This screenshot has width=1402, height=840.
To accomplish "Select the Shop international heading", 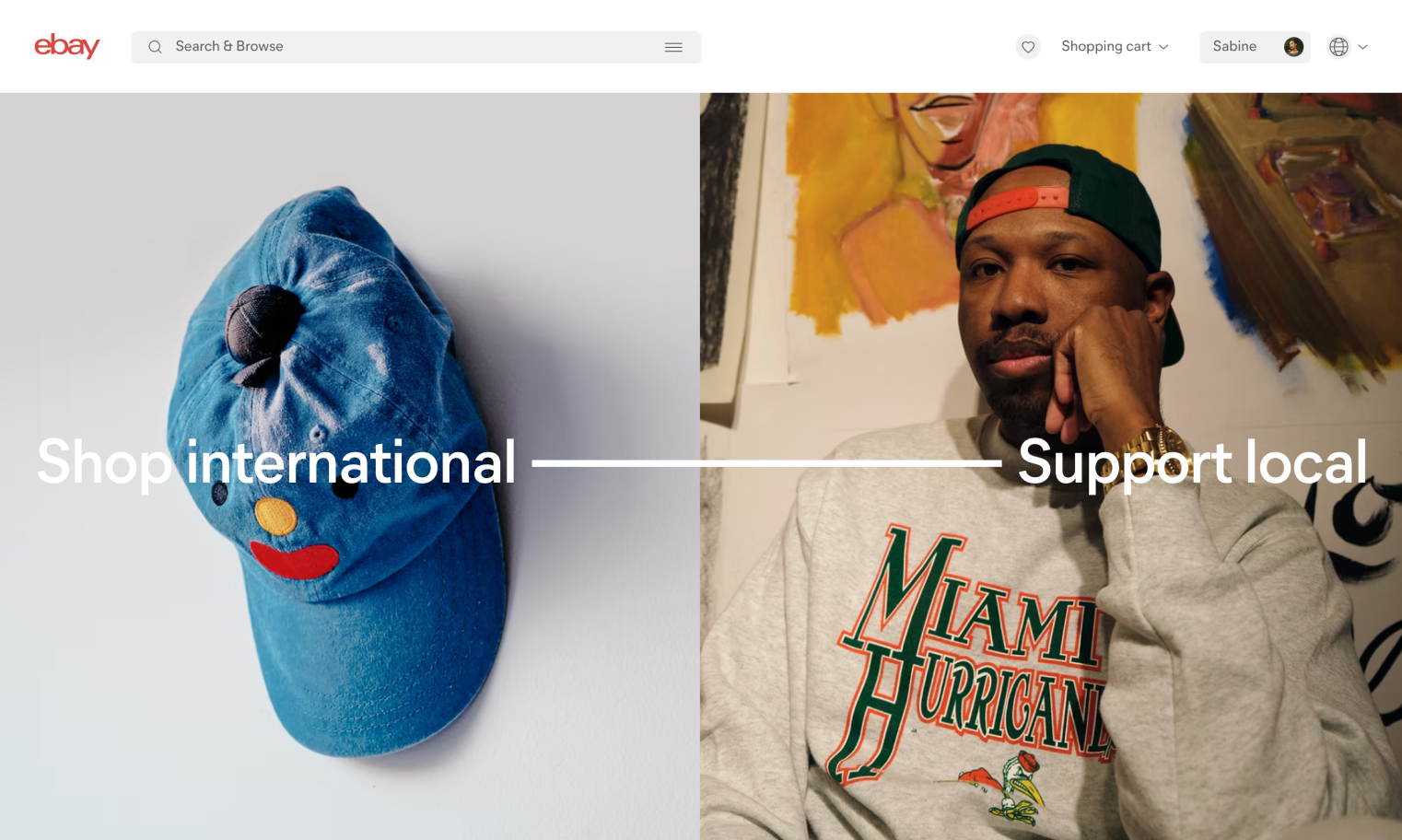I will [276, 462].
